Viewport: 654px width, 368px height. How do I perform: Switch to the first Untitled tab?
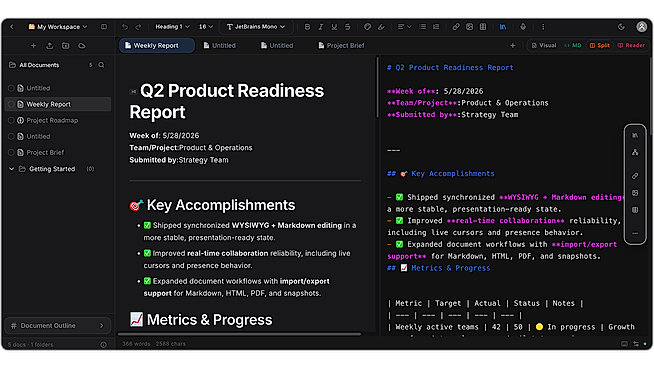[x=220, y=45]
